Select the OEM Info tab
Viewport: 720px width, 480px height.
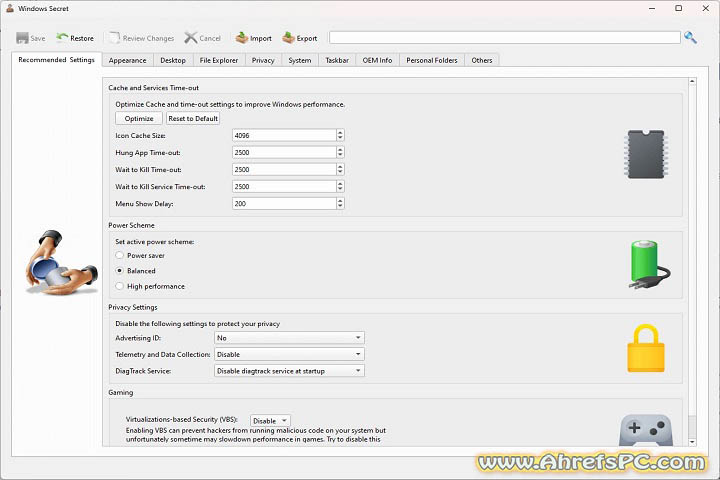[377, 60]
